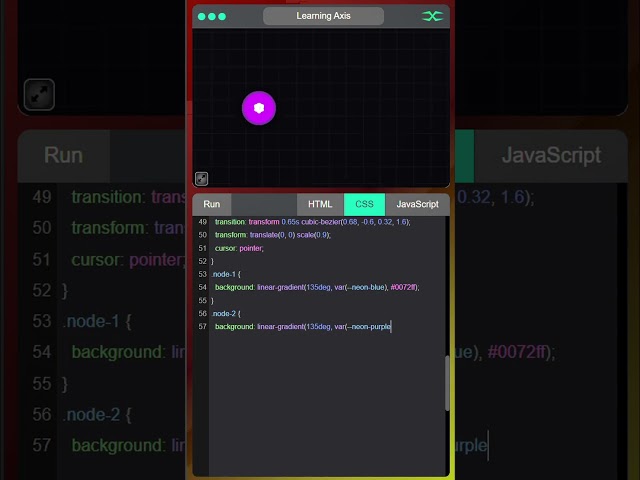The height and width of the screenshot is (480, 640).
Task: Click line 49 transition code text
Action: (313, 222)
